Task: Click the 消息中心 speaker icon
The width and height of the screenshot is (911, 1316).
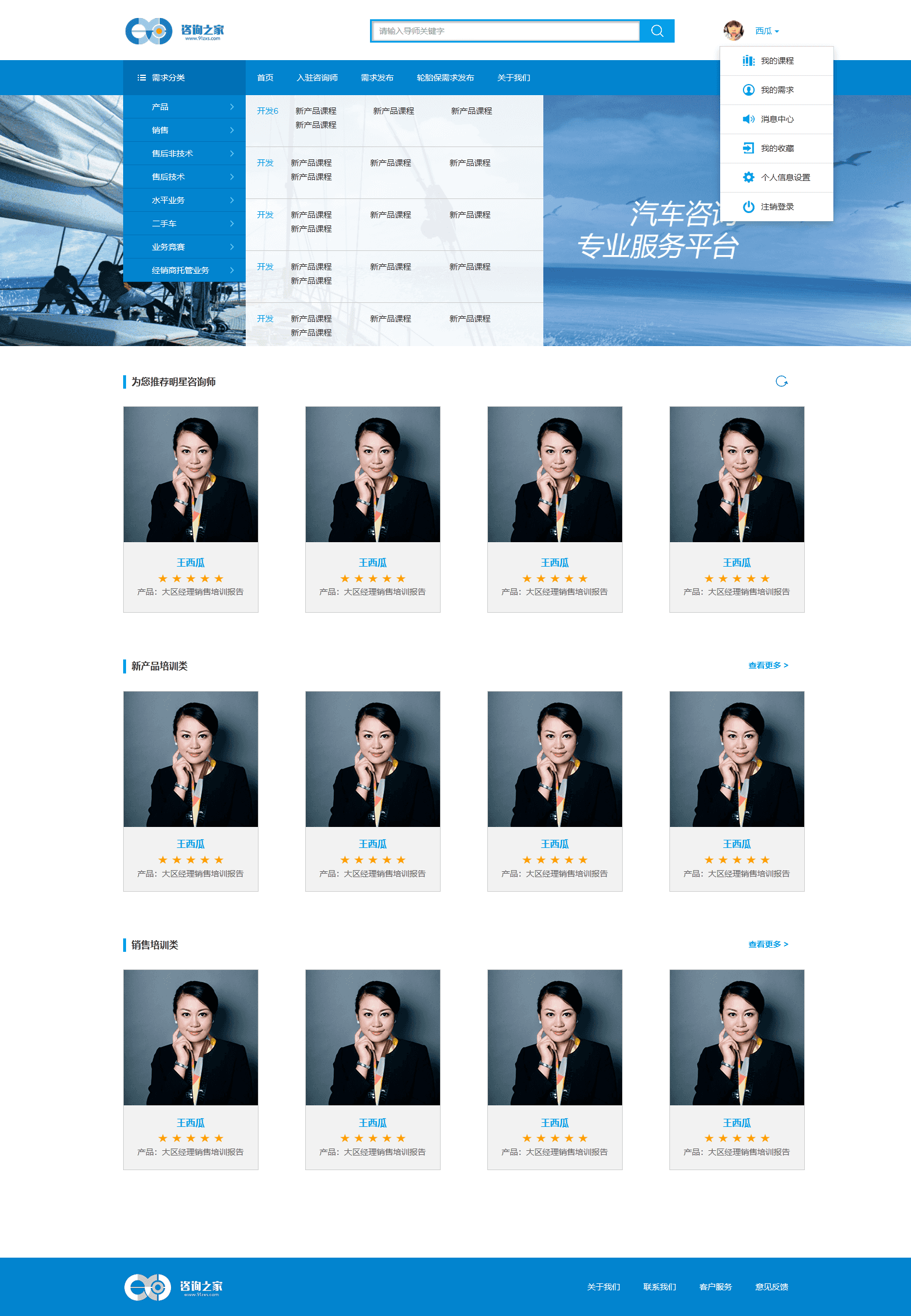Action: (748, 119)
